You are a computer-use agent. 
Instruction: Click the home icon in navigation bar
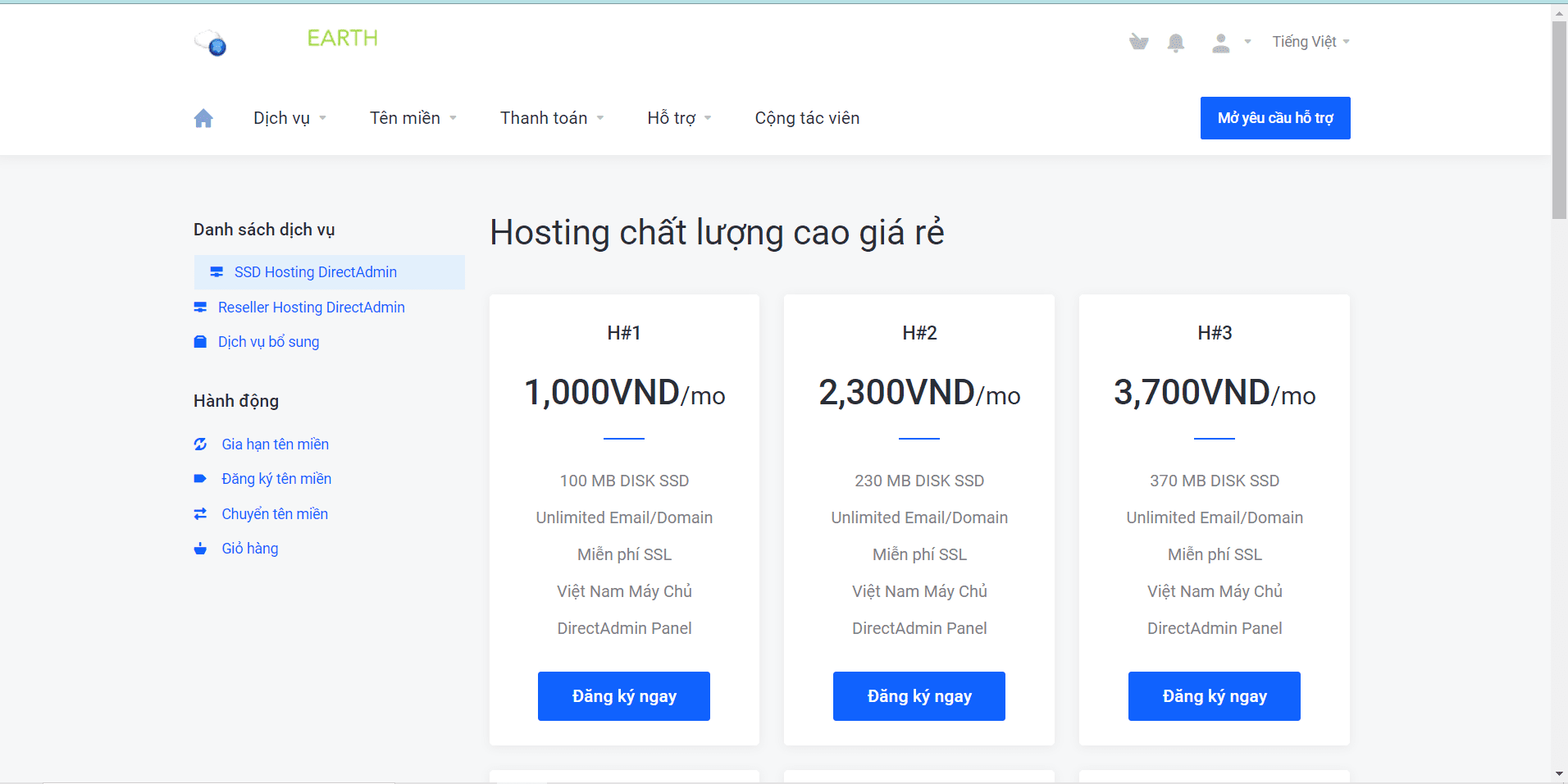click(x=203, y=118)
